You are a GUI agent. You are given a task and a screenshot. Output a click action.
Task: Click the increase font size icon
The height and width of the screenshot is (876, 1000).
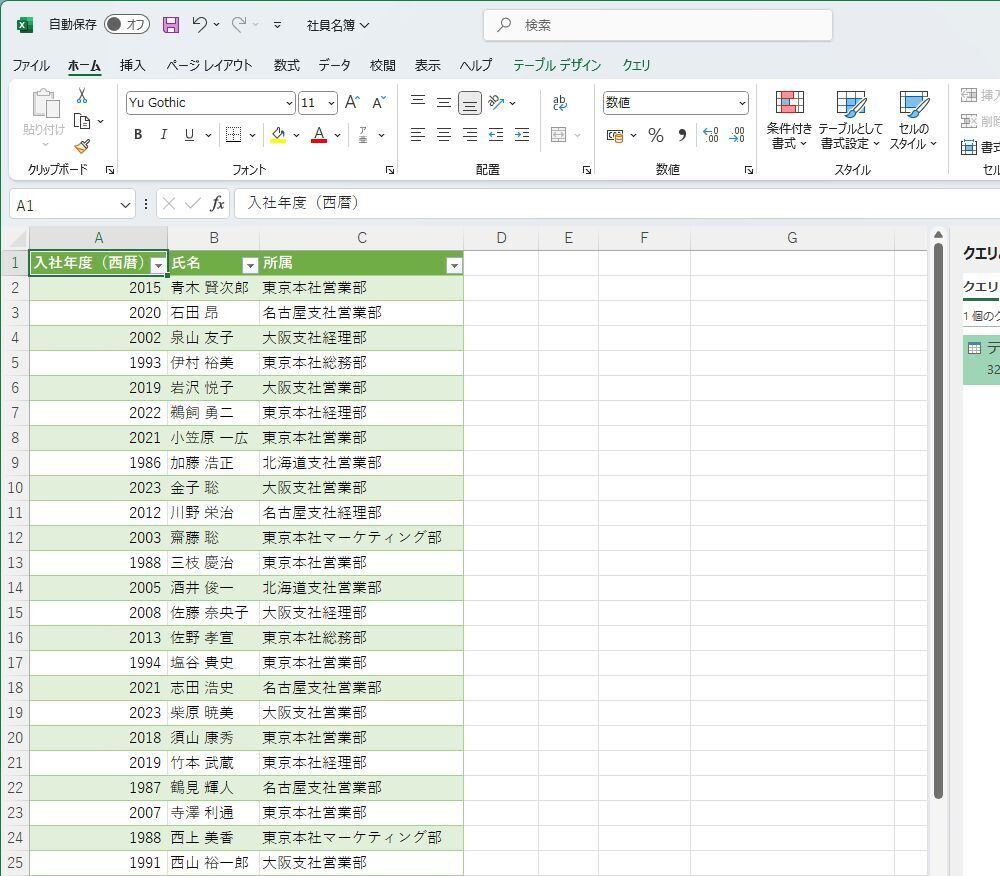352,103
